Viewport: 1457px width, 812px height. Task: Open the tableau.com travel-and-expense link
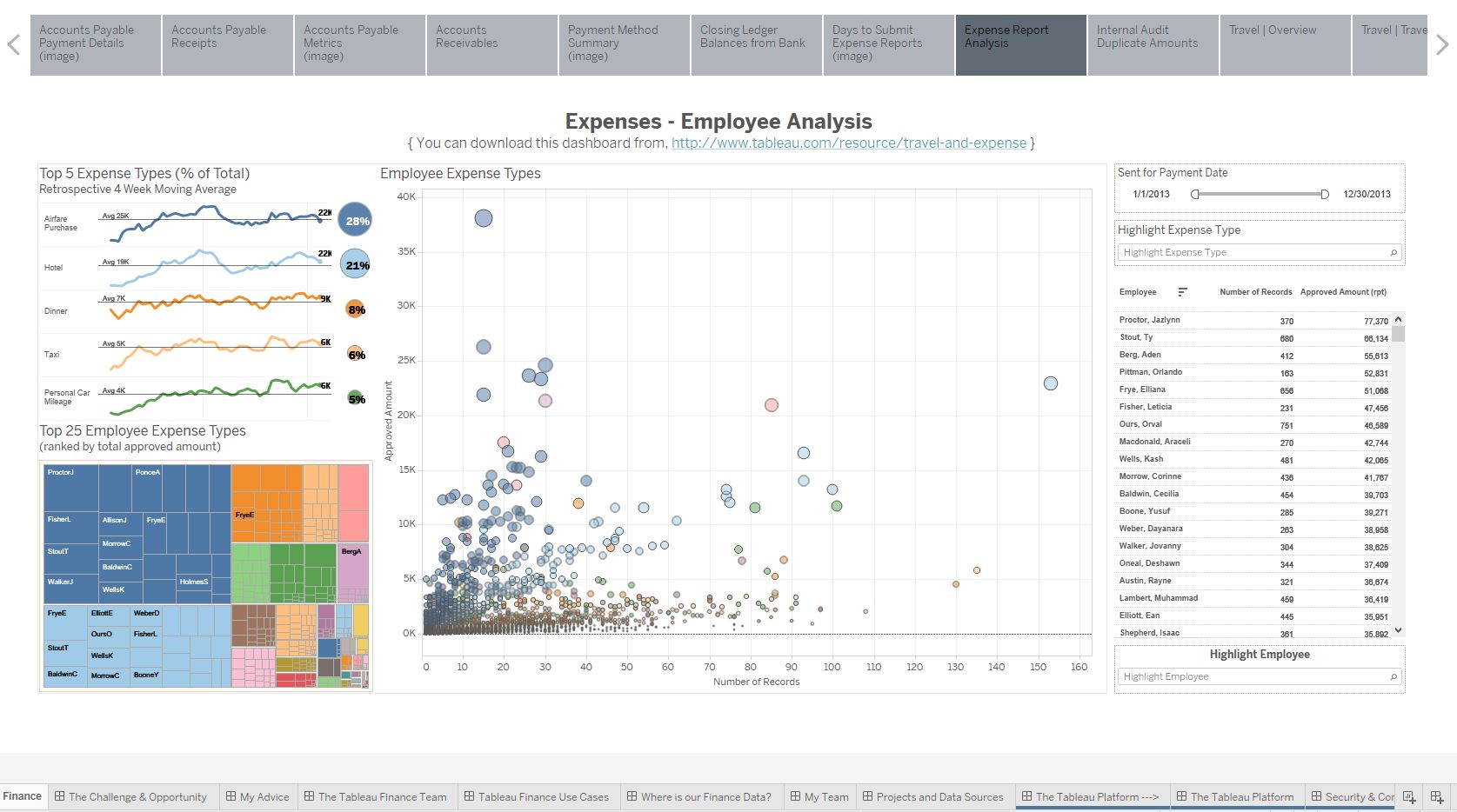(849, 143)
